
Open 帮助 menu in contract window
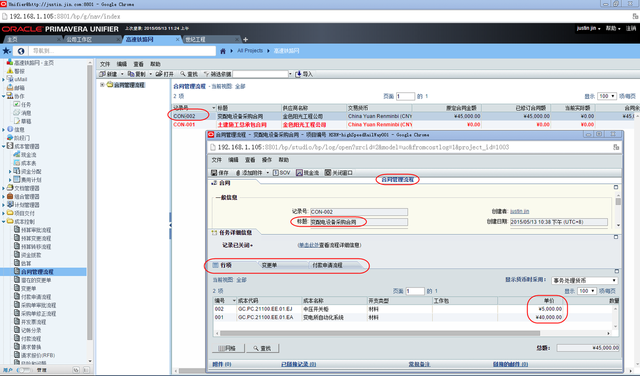(x=283, y=160)
